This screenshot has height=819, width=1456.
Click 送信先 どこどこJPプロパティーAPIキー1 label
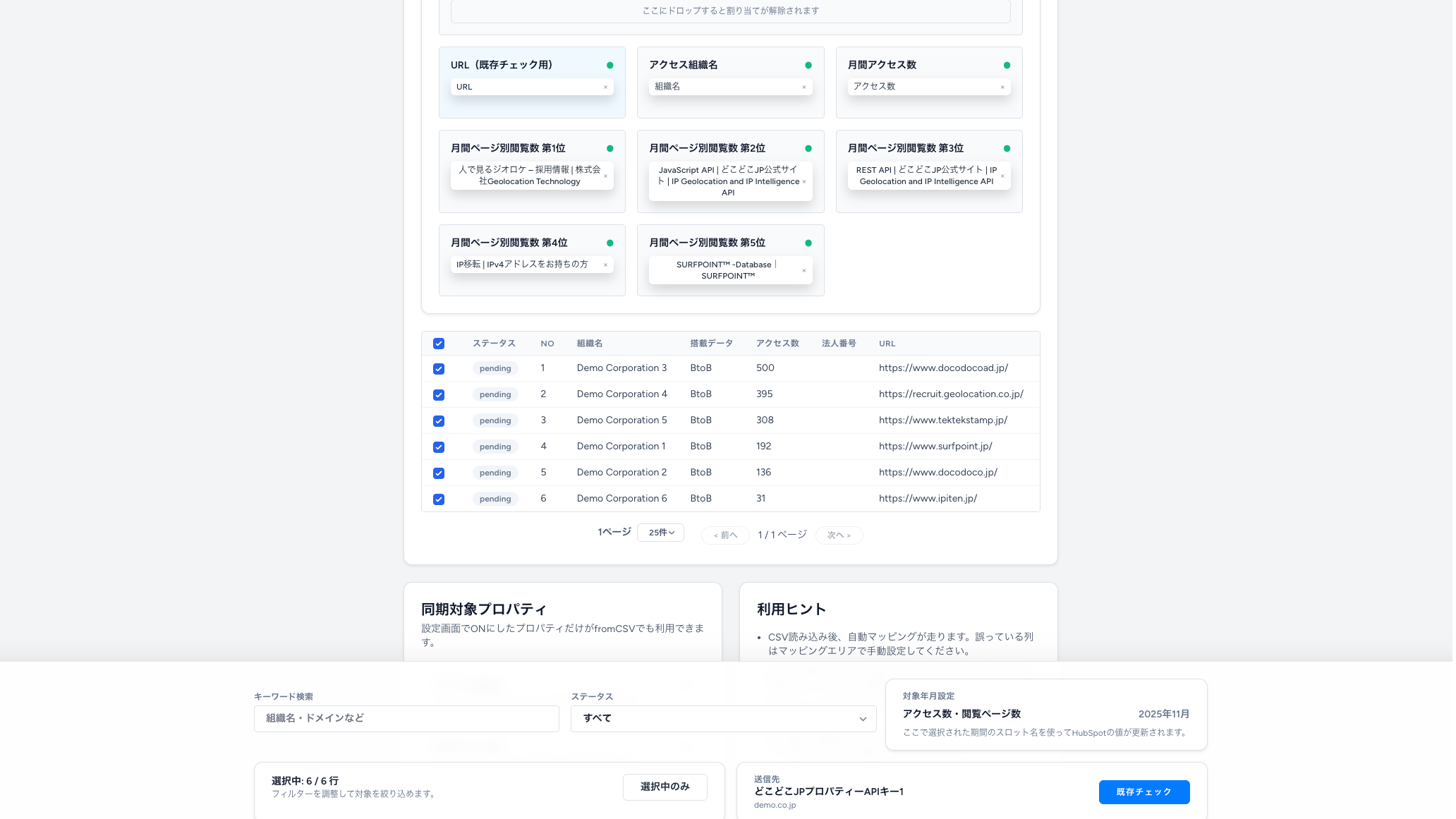tap(829, 792)
